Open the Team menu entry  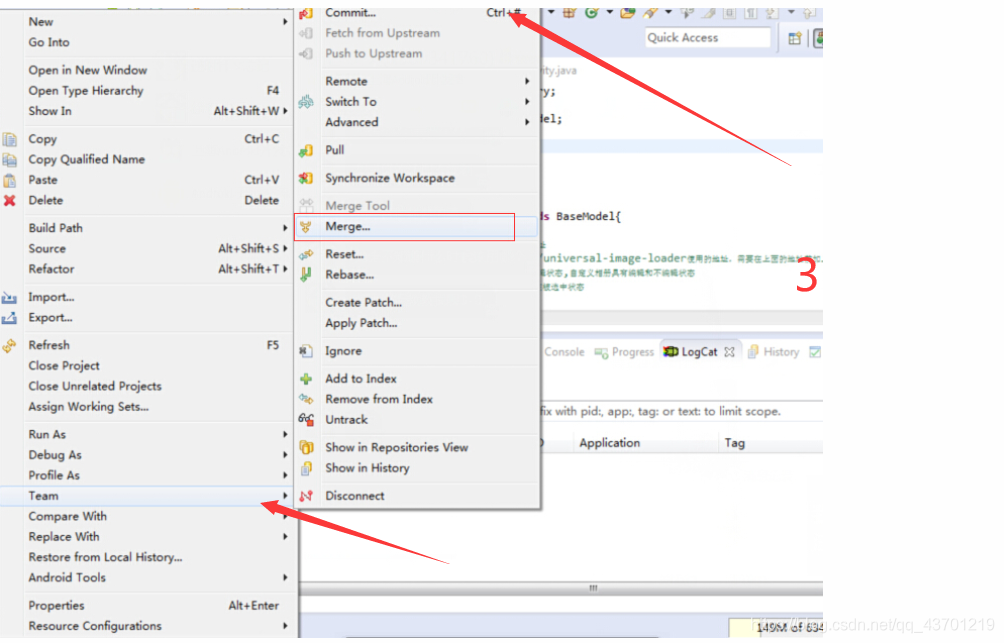147,496
